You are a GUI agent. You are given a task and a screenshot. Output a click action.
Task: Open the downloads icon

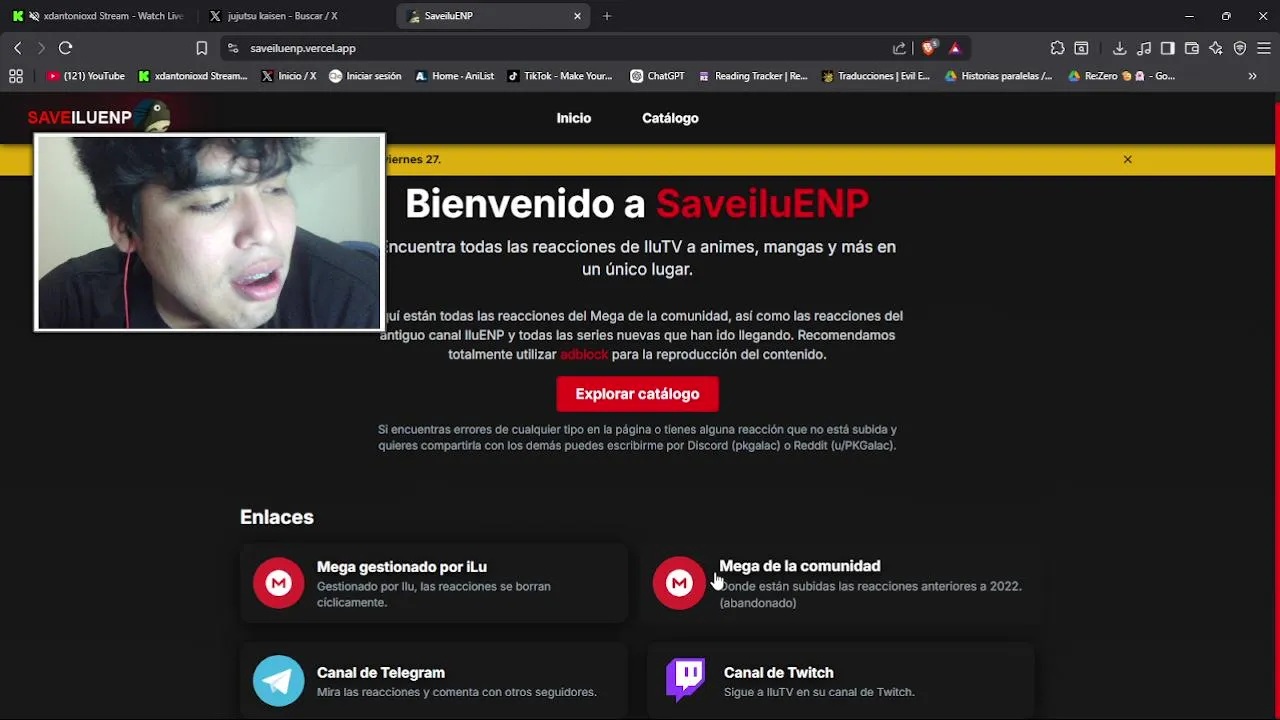(x=1119, y=48)
